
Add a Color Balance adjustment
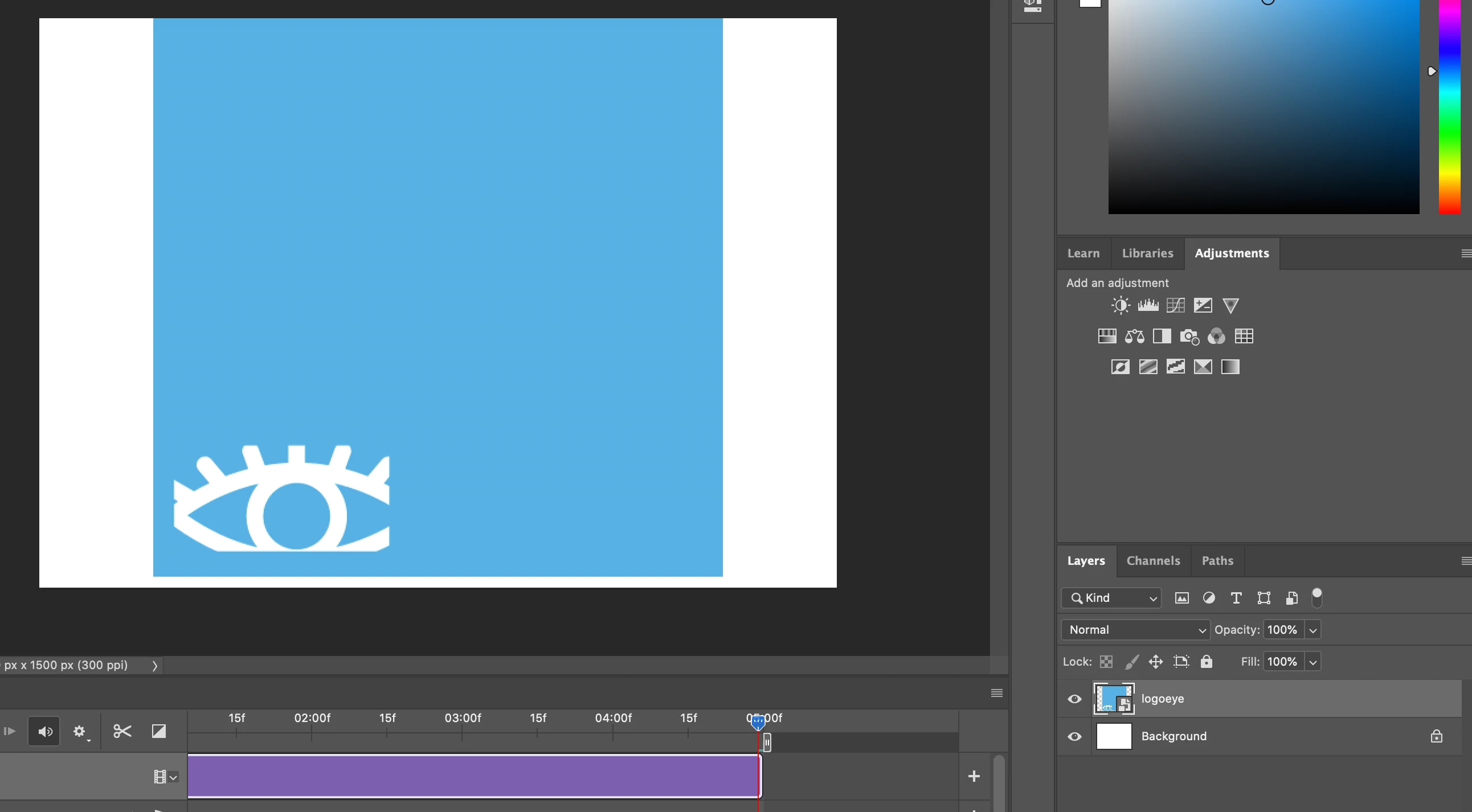pyautogui.click(x=1134, y=337)
